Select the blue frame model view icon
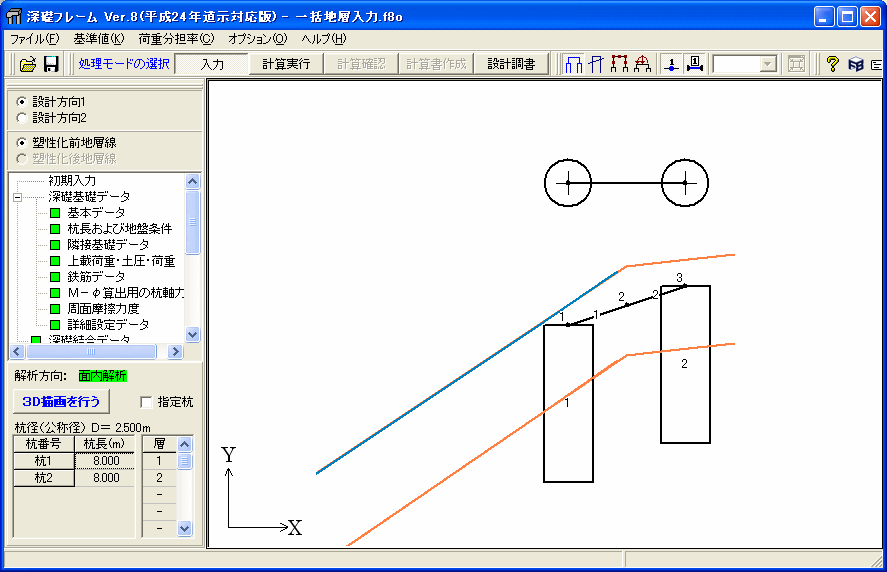The image size is (887, 572). click(x=574, y=64)
